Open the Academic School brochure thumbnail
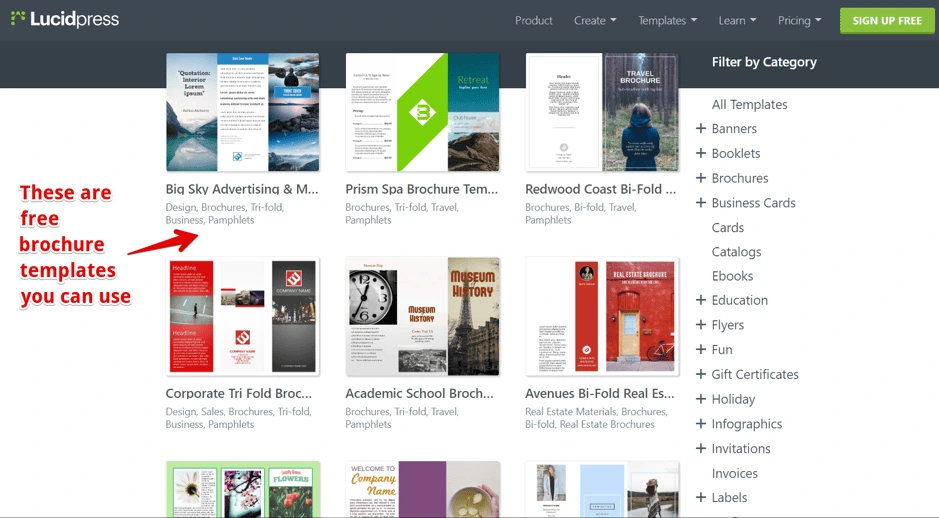 click(422, 316)
